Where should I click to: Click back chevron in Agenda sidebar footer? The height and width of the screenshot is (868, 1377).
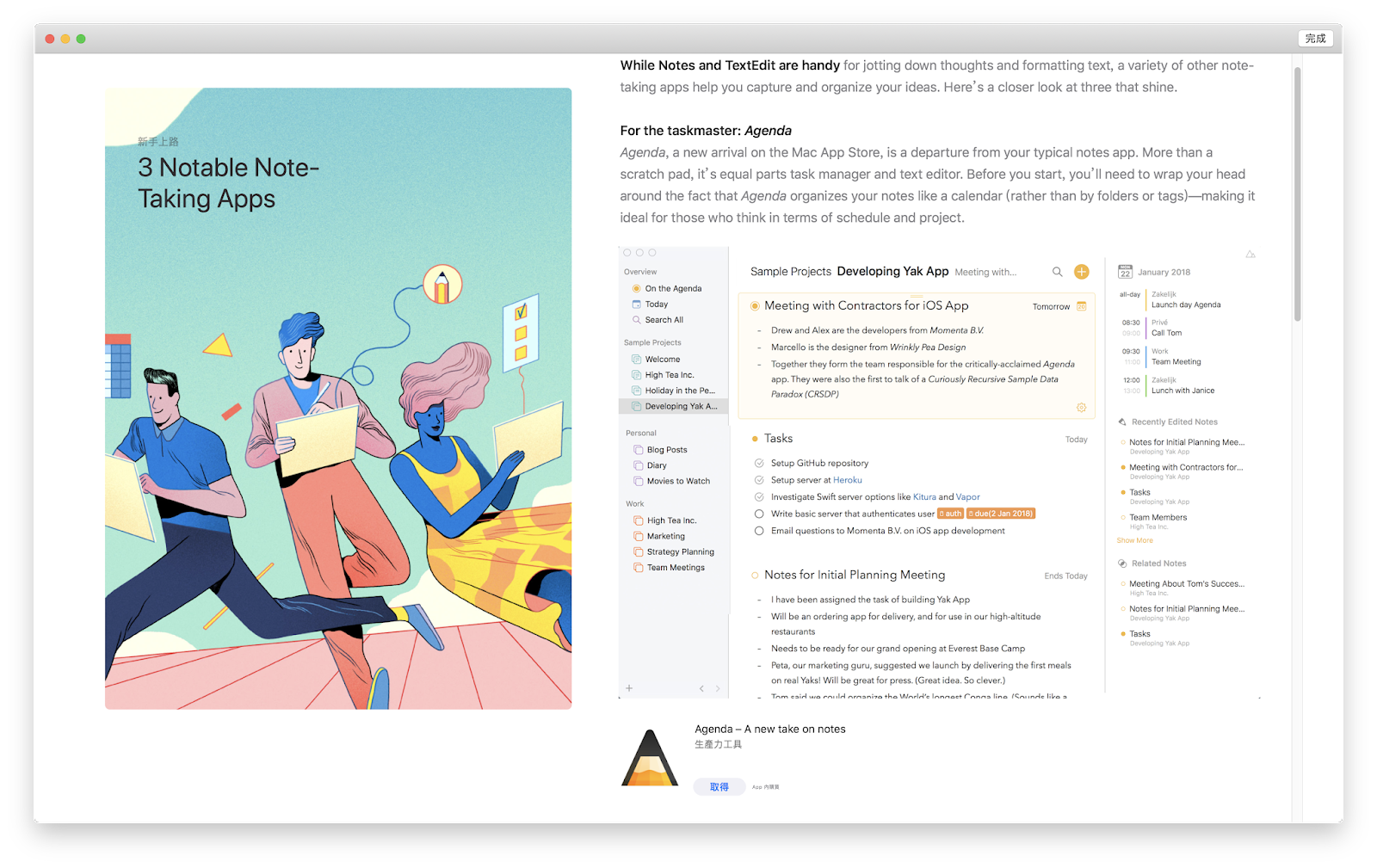[701, 688]
